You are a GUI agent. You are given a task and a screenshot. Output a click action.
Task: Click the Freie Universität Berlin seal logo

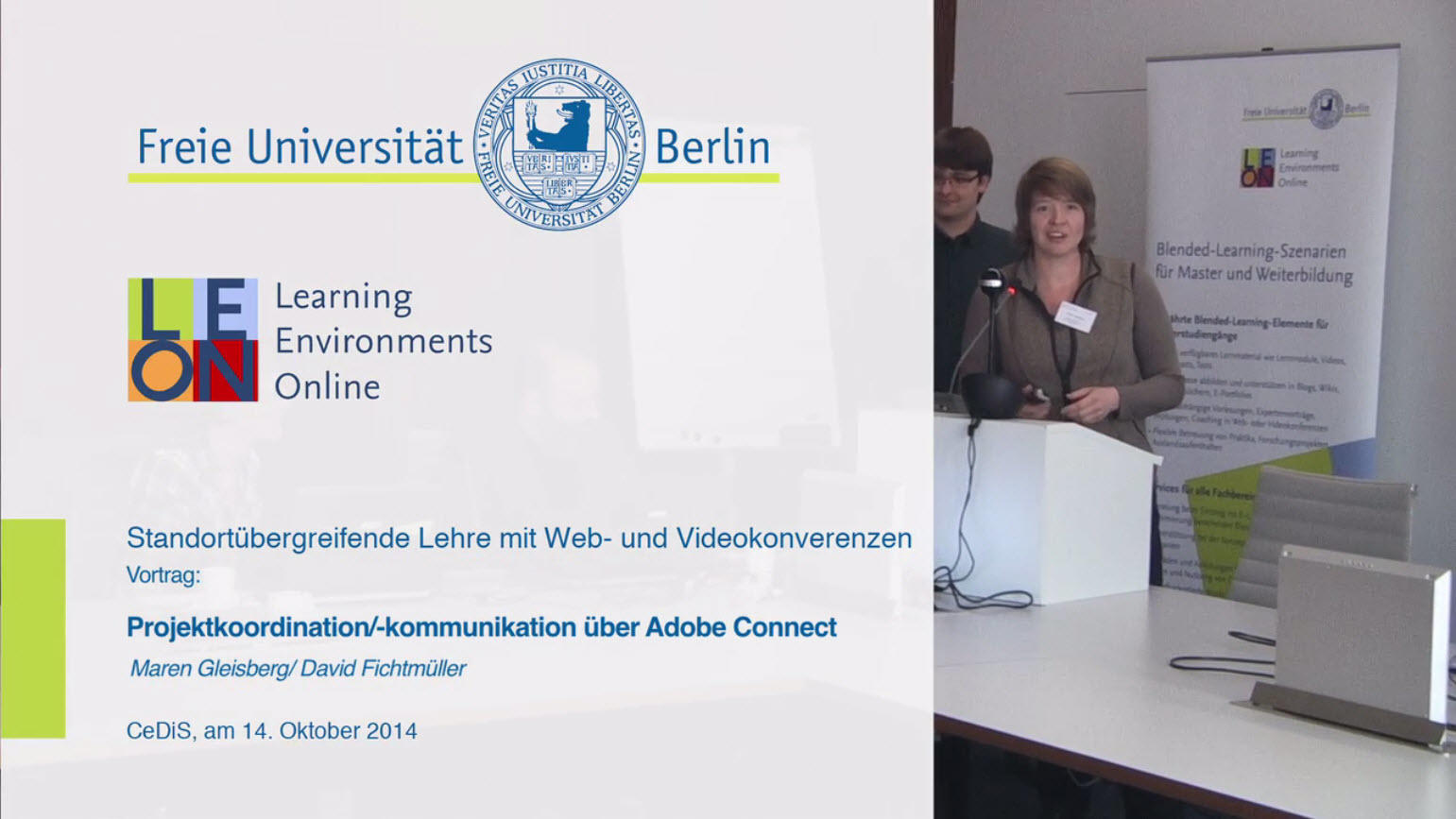coord(559,145)
